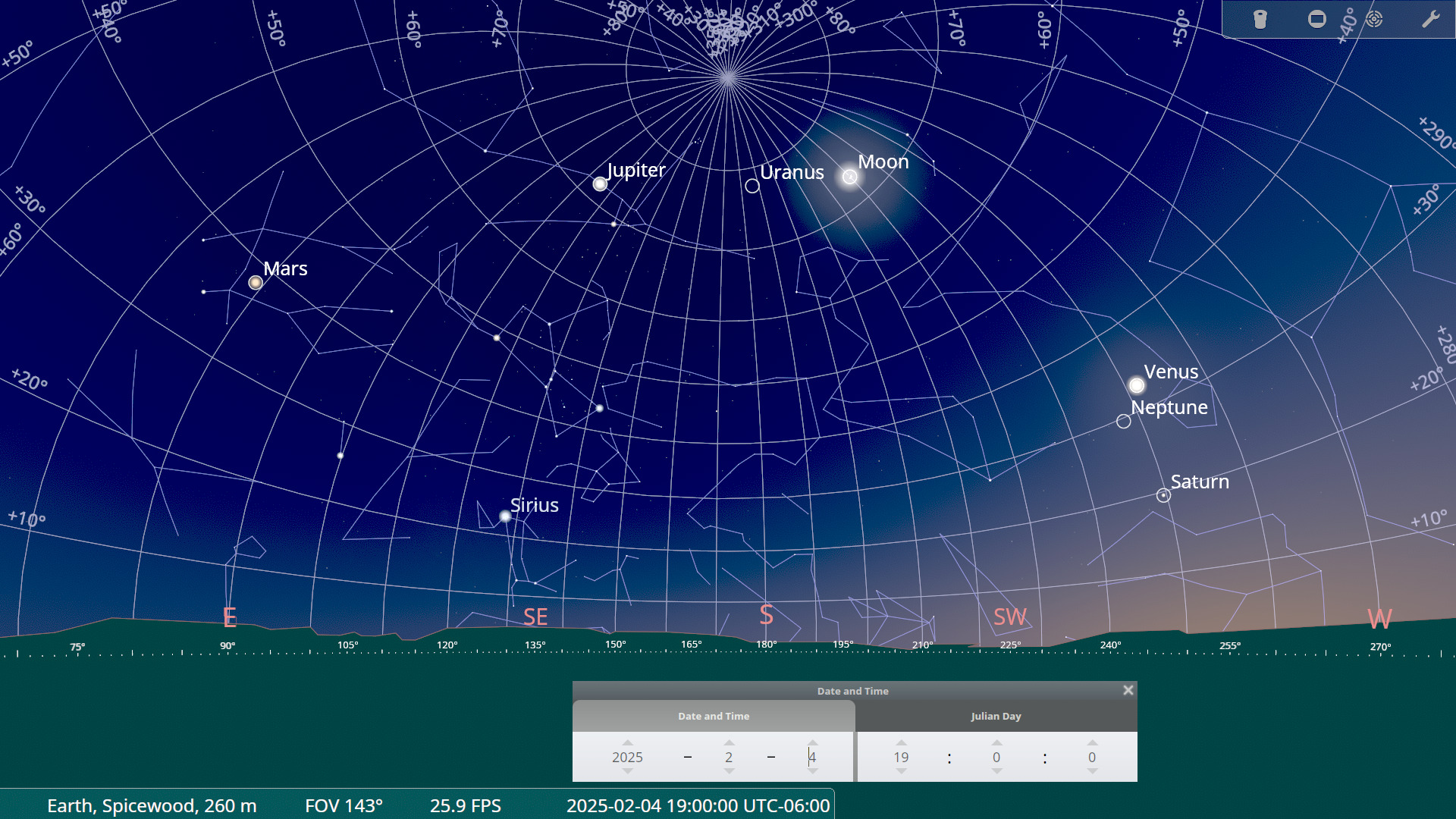Toggle the sensor frame icon
The width and height of the screenshot is (1456, 819).
1317,19
